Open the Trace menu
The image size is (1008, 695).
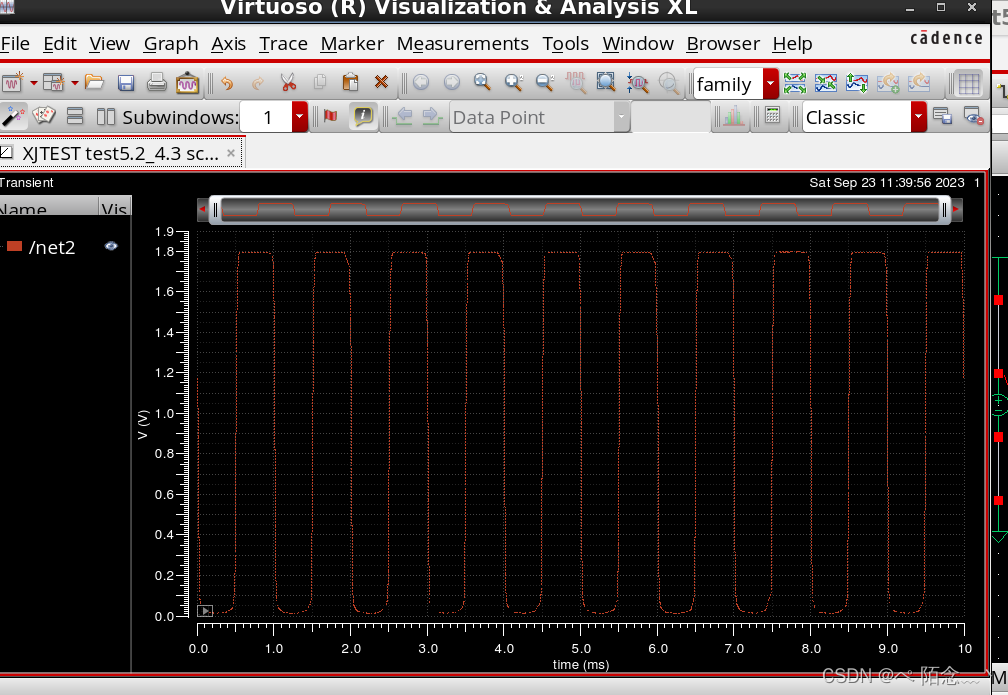coord(284,44)
